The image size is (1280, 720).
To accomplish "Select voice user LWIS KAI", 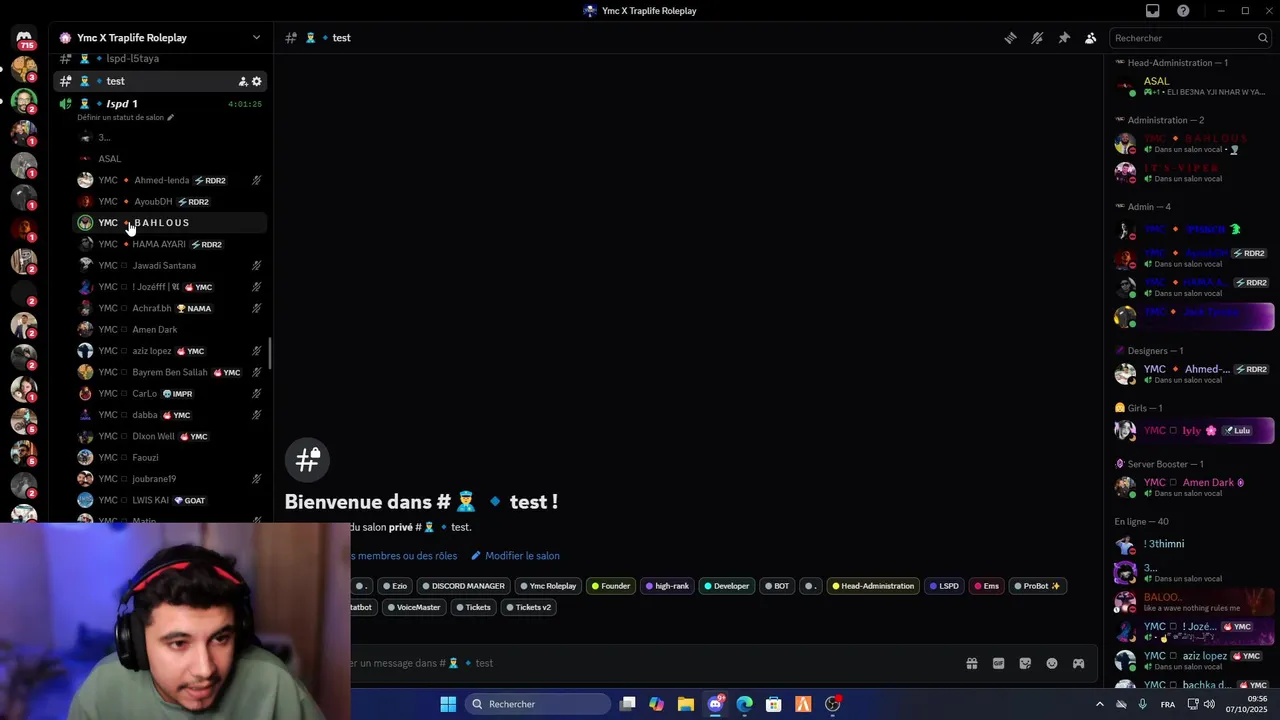I will point(170,500).
